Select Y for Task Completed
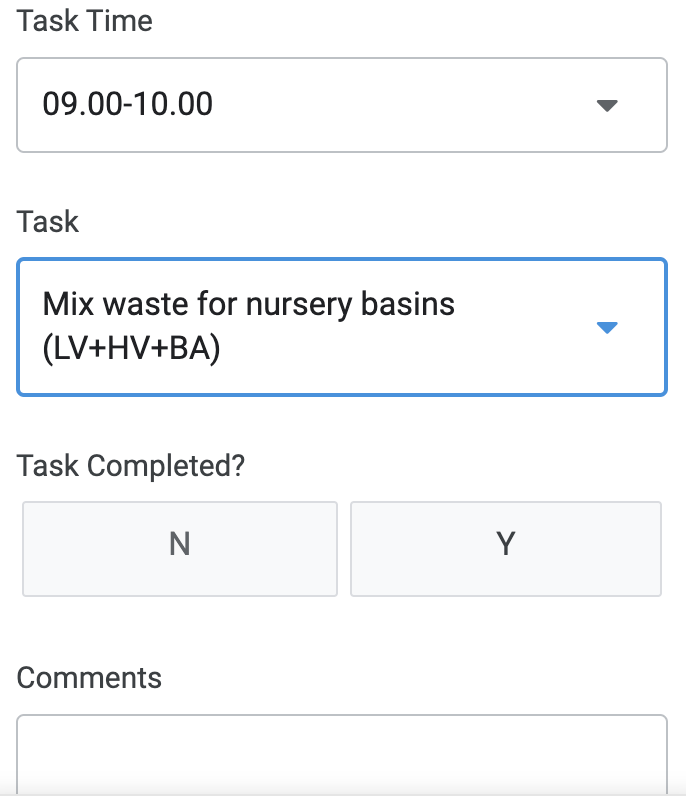The width and height of the screenshot is (686, 798). pyautogui.click(x=506, y=549)
